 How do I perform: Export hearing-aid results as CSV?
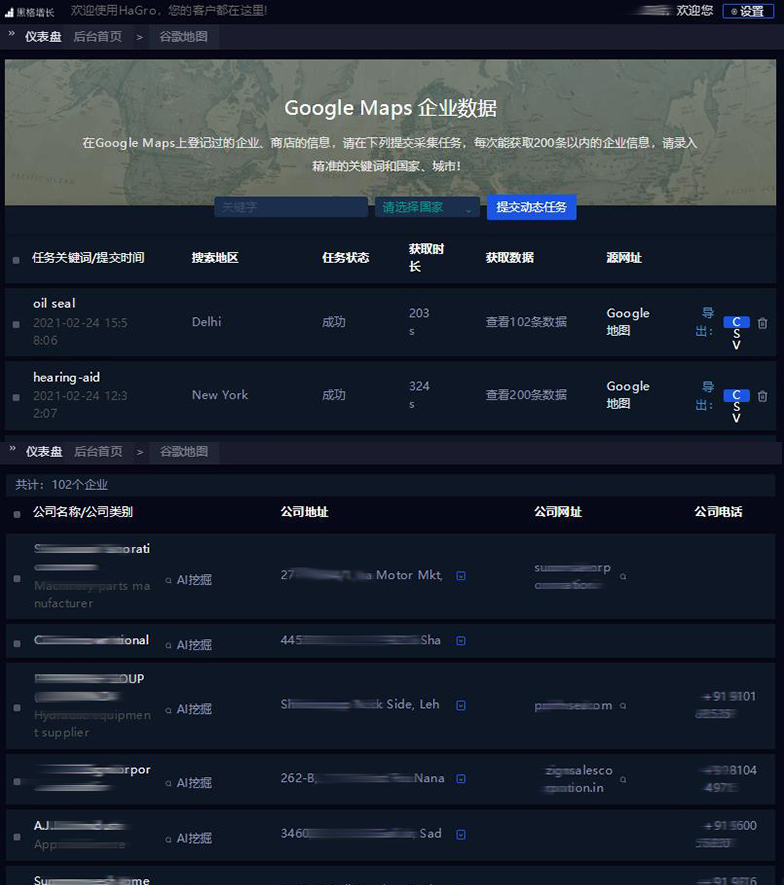coord(736,396)
